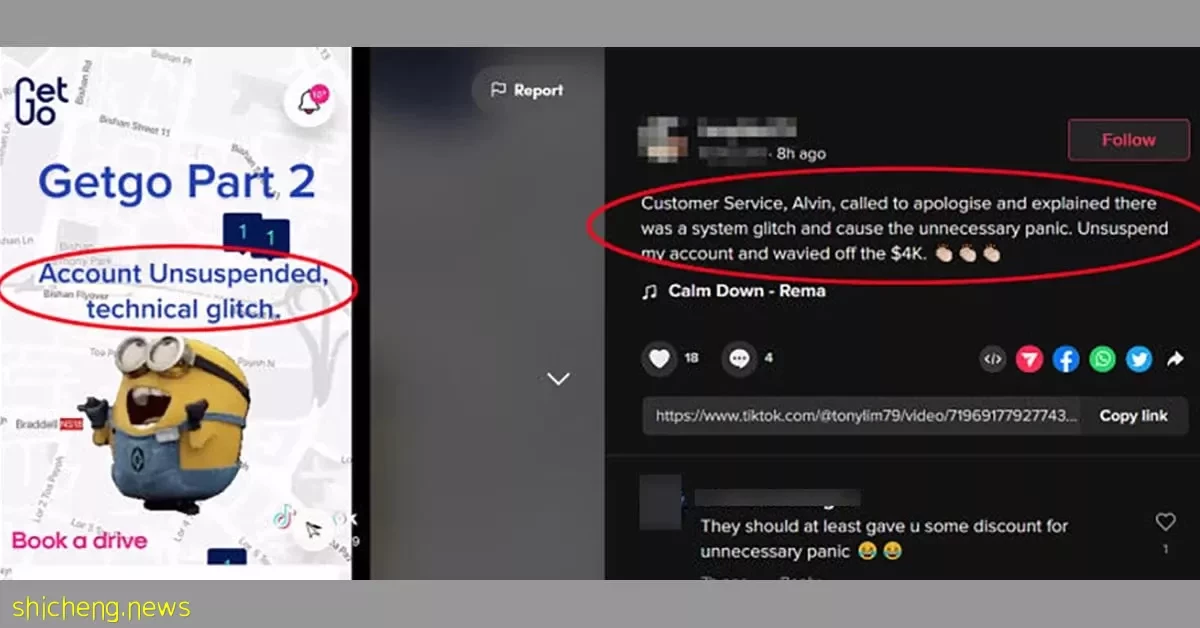Click the Report button

click(x=527, y=90)
